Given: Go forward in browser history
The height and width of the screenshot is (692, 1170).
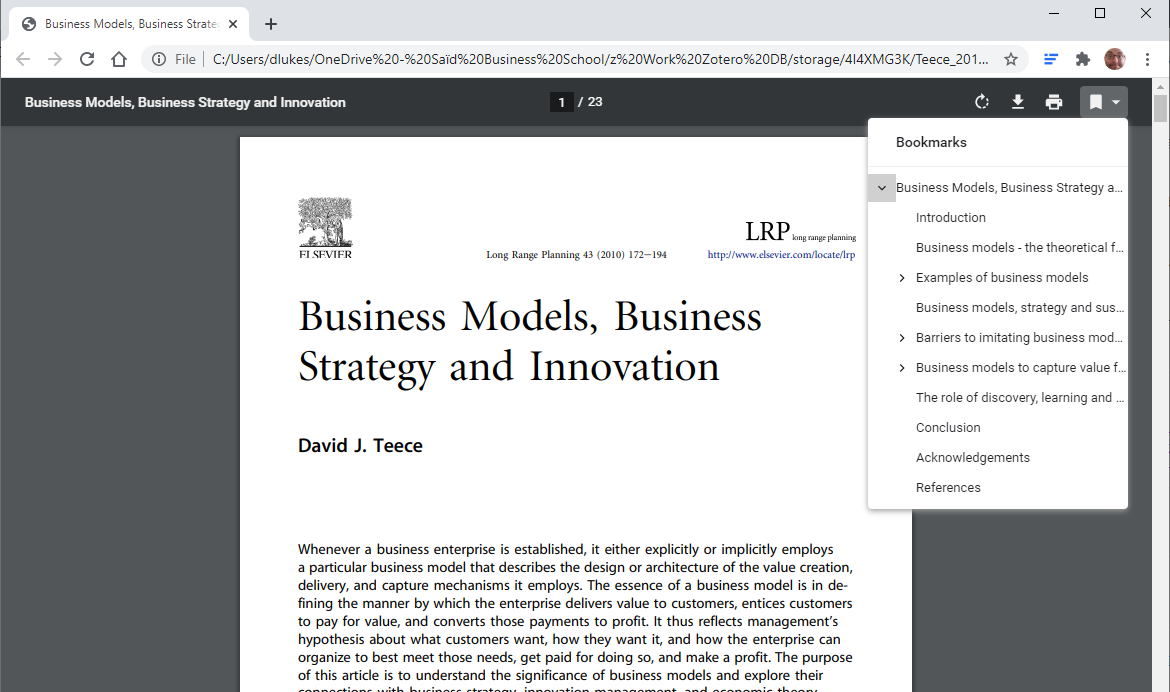Looking at the screenshot, I should click(x=54, y=59).
